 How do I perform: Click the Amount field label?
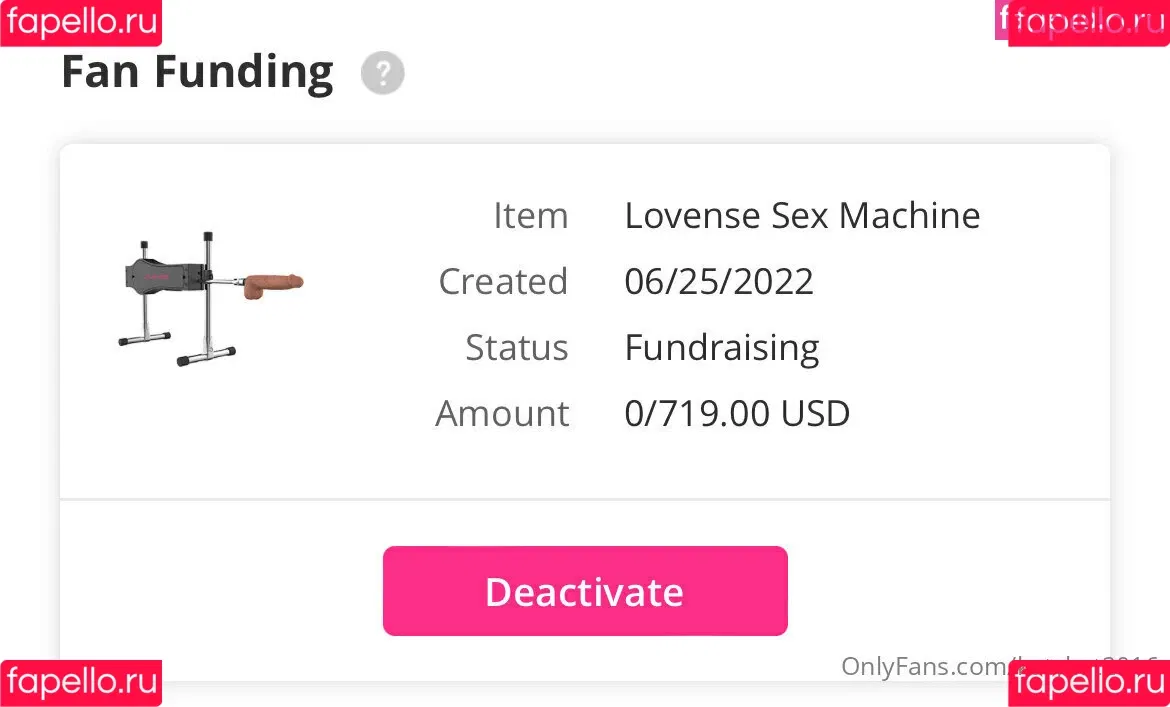[502, 414]
